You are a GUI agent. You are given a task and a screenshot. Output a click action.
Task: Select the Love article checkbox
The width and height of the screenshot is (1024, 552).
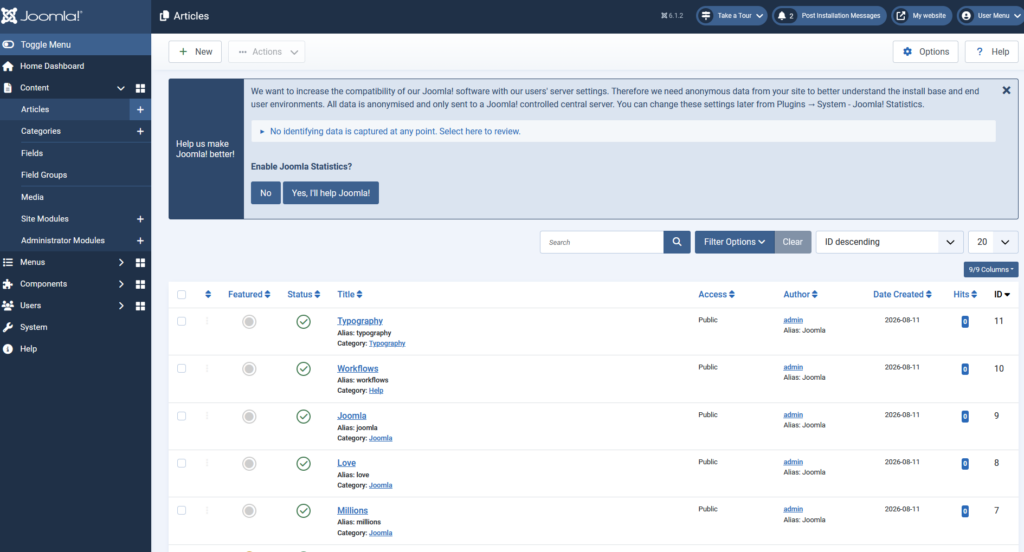pos(182,463)
